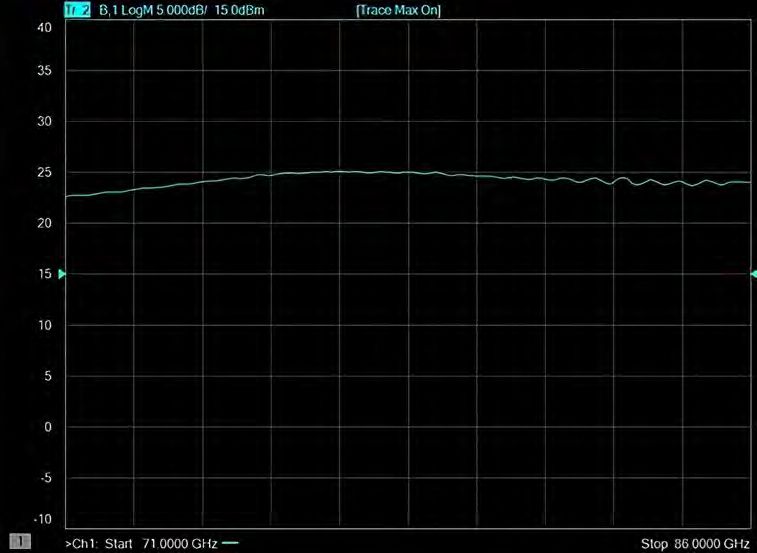This screenshot has height=553, width=757.
Task: Click the Trace Max On status text
Action: (x=398, y=10)
